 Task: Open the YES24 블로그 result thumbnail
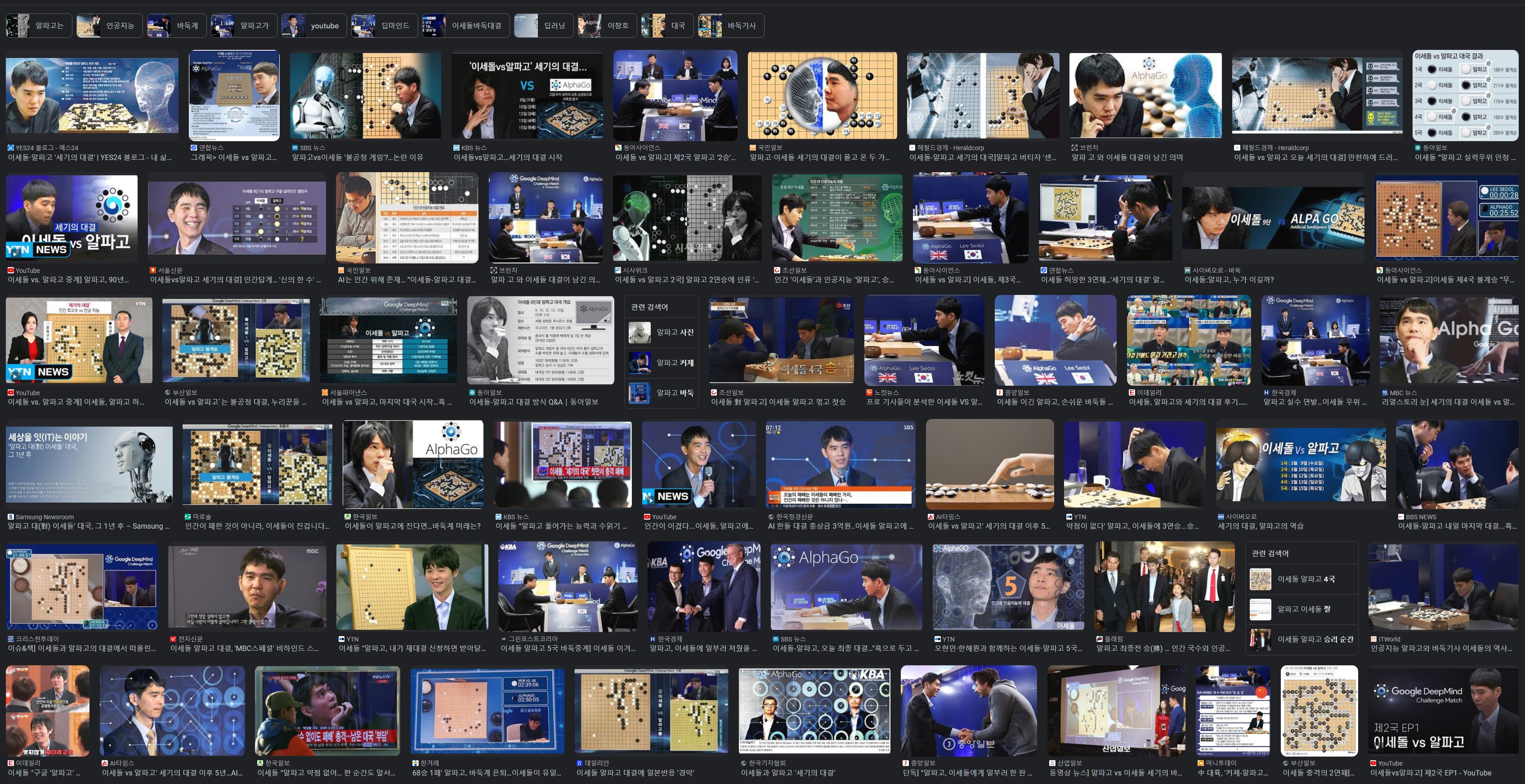pos(92,96)
